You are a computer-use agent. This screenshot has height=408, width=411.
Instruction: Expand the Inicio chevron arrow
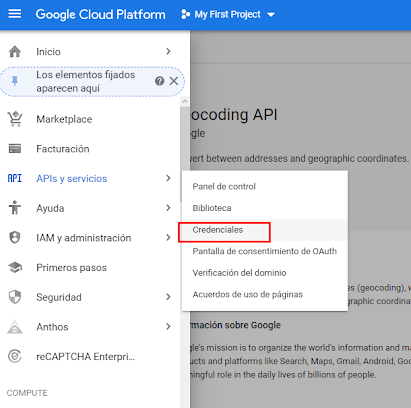click(x=168, y=51)
